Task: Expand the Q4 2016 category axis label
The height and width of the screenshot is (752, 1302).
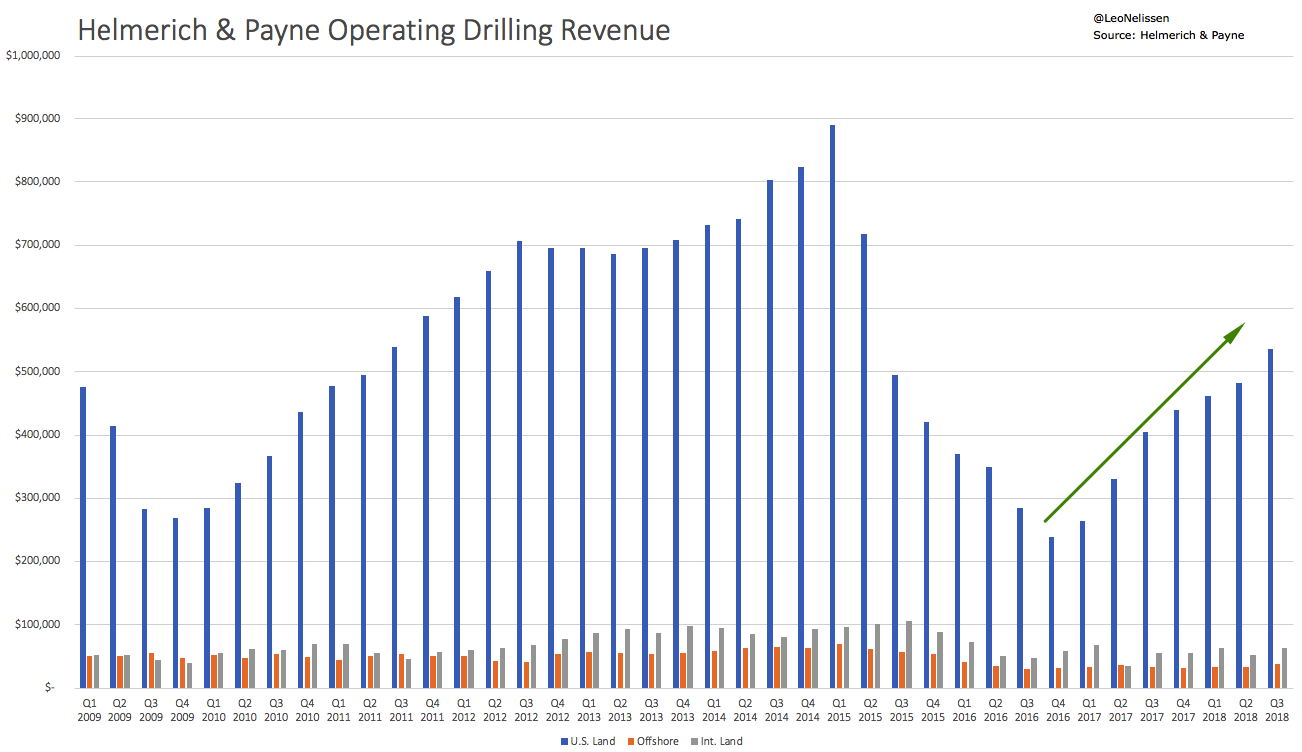Action: click(x=1059, y=708)
